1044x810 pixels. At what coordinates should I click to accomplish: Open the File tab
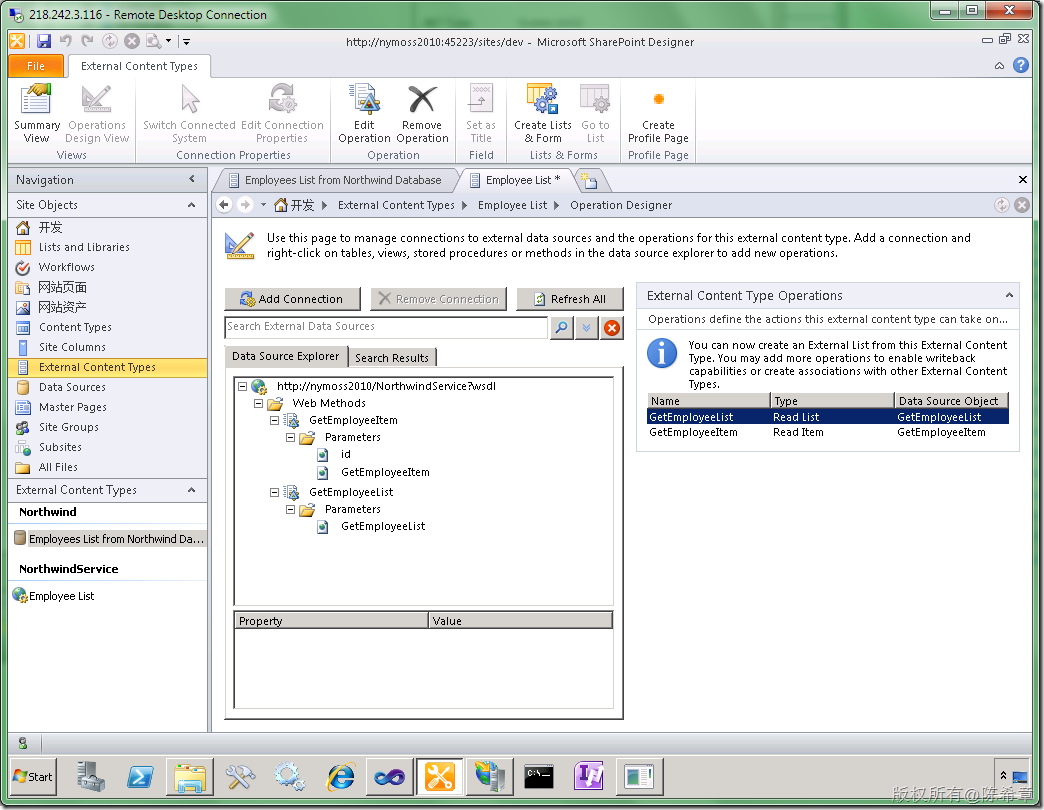click(36, 66)
